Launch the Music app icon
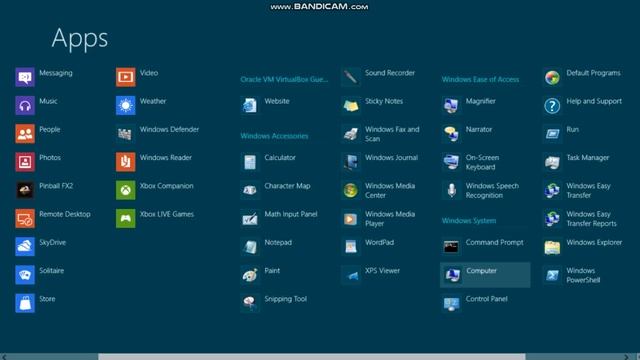640x360 pixels. 25,105
